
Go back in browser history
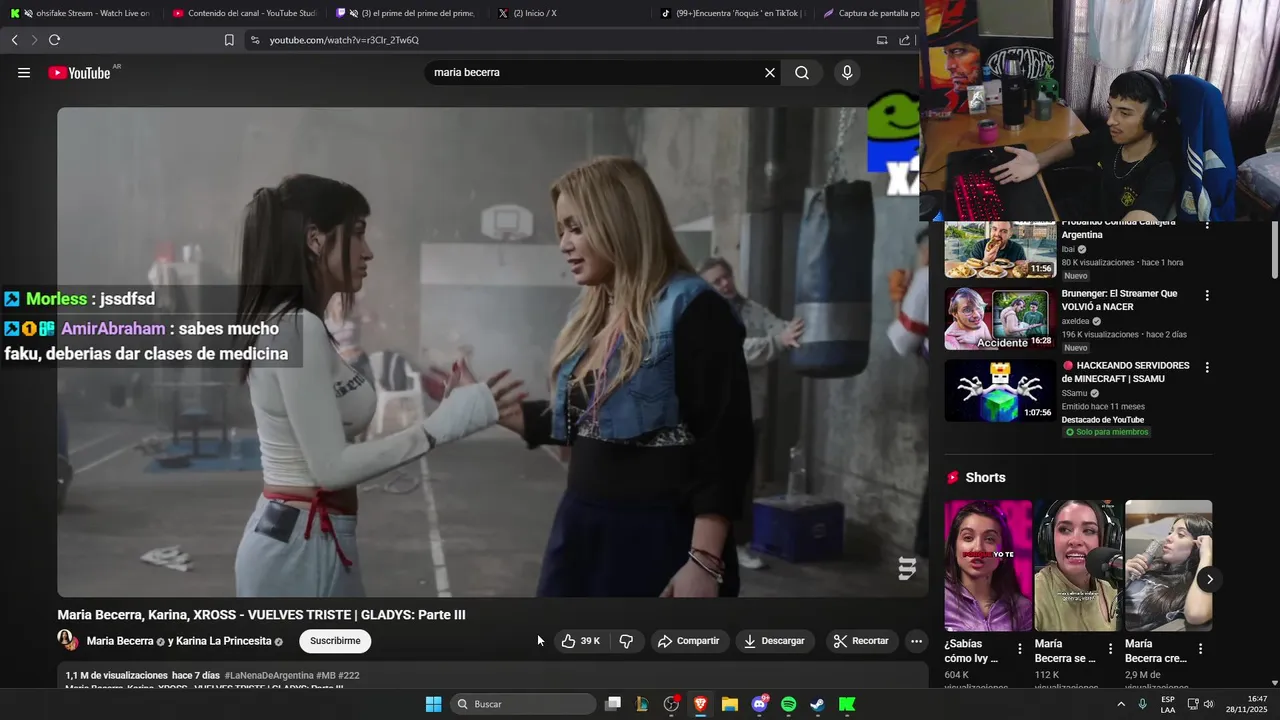(14, 40)
